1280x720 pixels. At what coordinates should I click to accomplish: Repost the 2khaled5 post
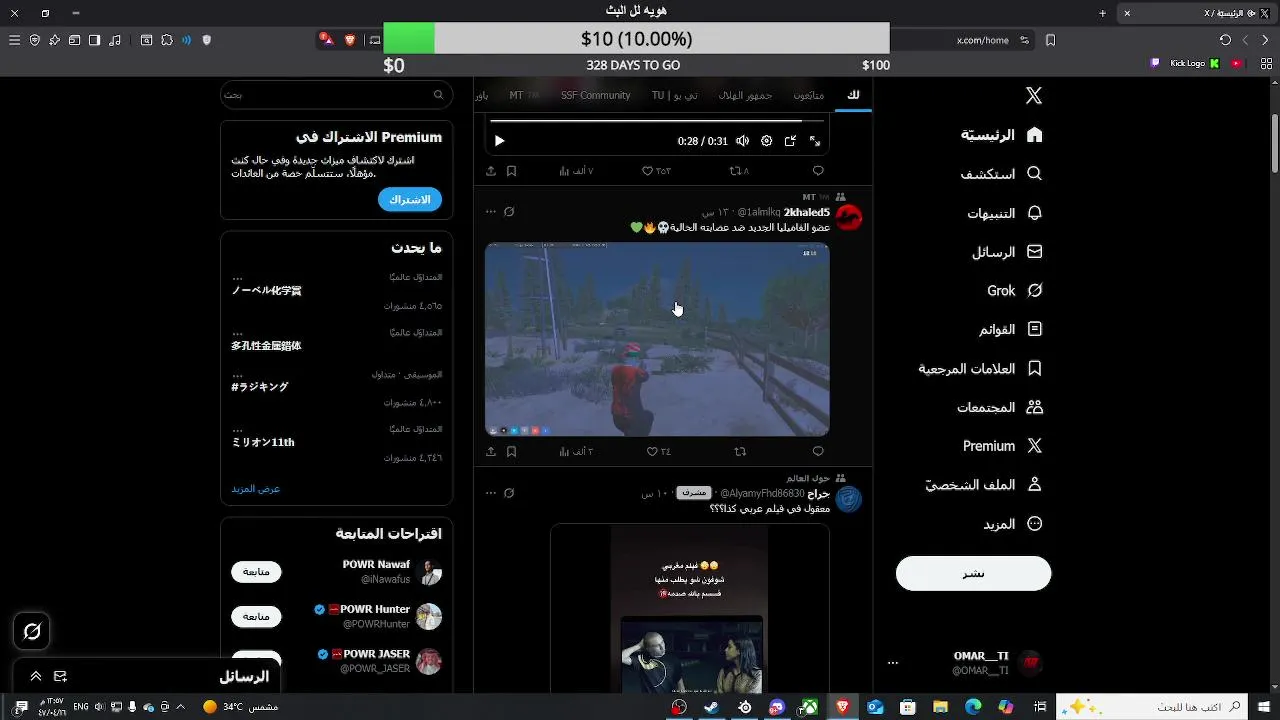(740, 452)
